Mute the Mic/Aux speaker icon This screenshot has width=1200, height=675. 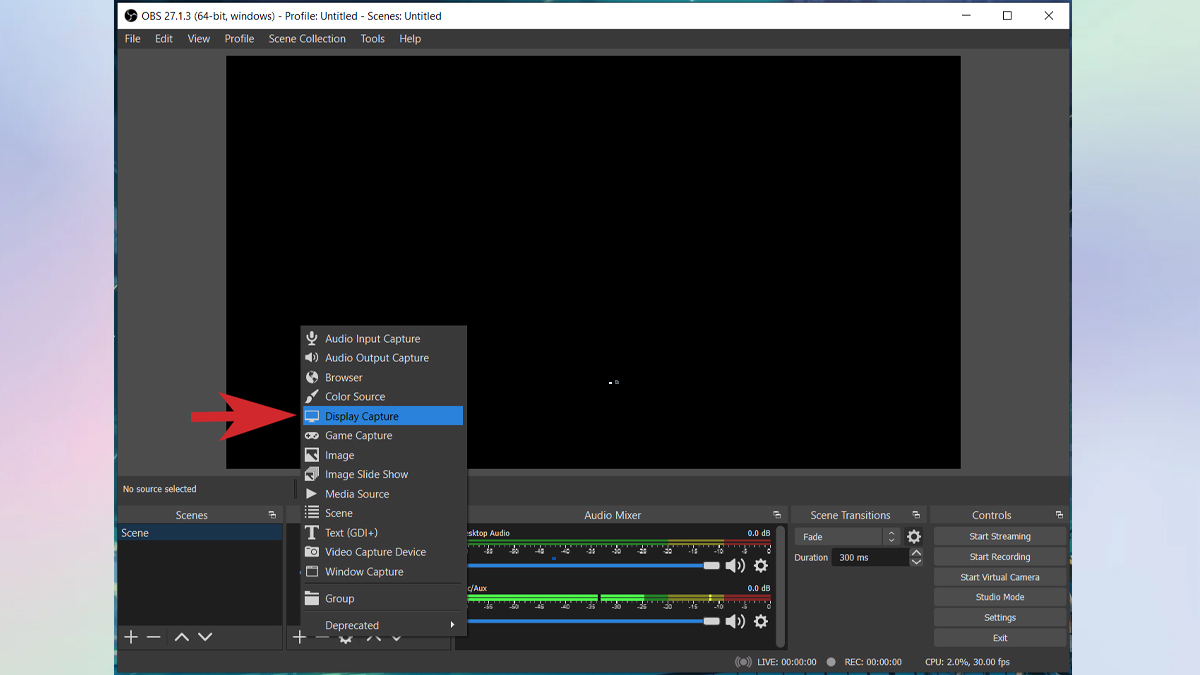(x=735, y=621)
